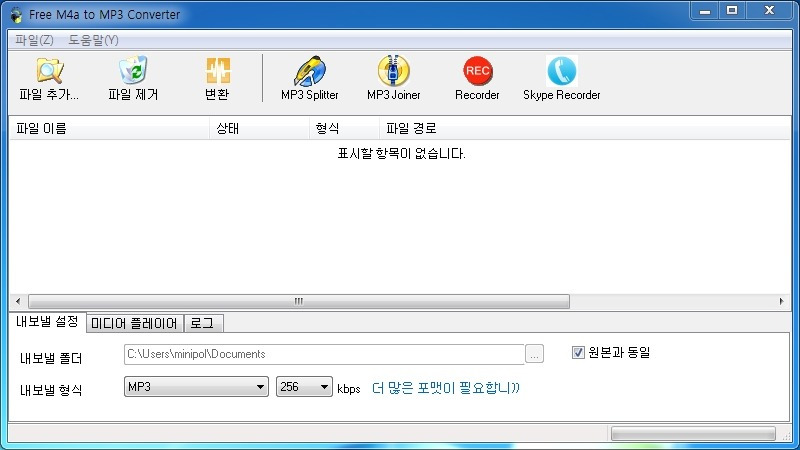
Task: Sort by the 파일 경로 column header
Action: click(x=585, y=129)
